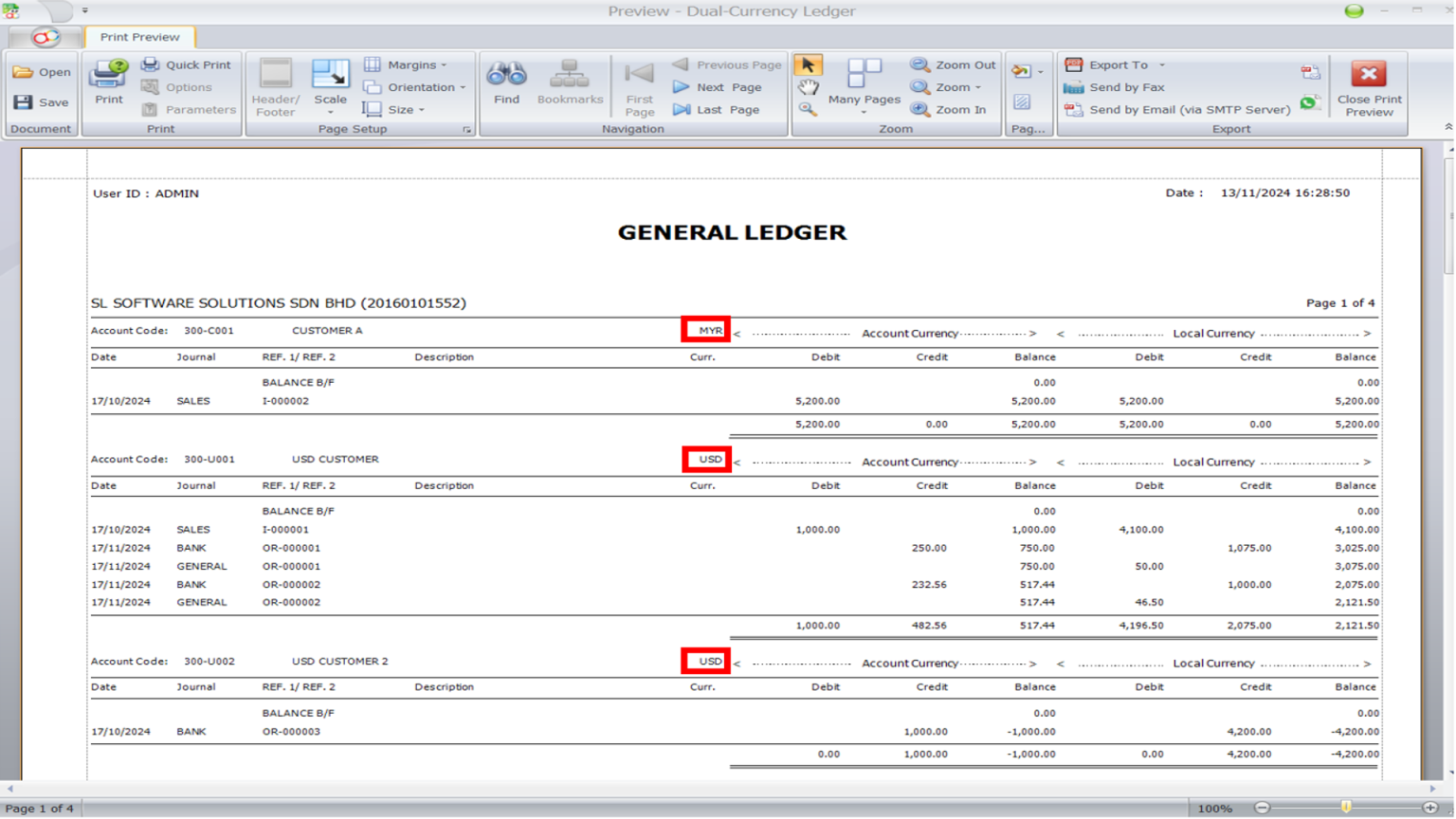Click account name USD CUSTOMER 2
Viewport: 1456px width, 819px height.
(x=340, y=662)
